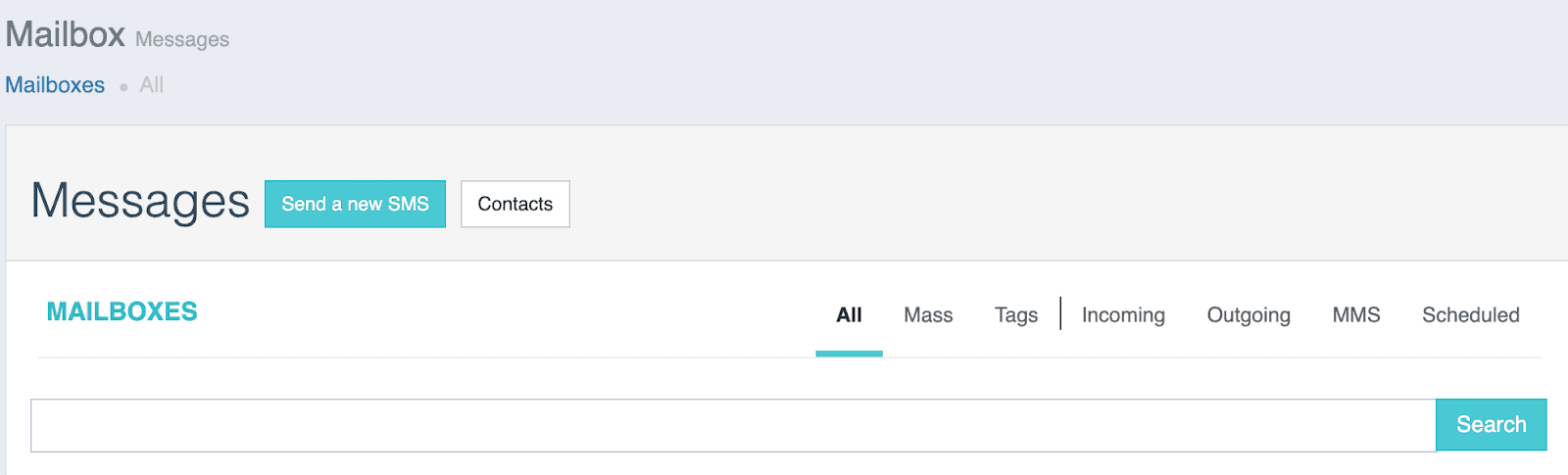This screenshot has height=475, width=1568.
Task: Switch to the Outgoing tab
Action: click(1249, 315)
